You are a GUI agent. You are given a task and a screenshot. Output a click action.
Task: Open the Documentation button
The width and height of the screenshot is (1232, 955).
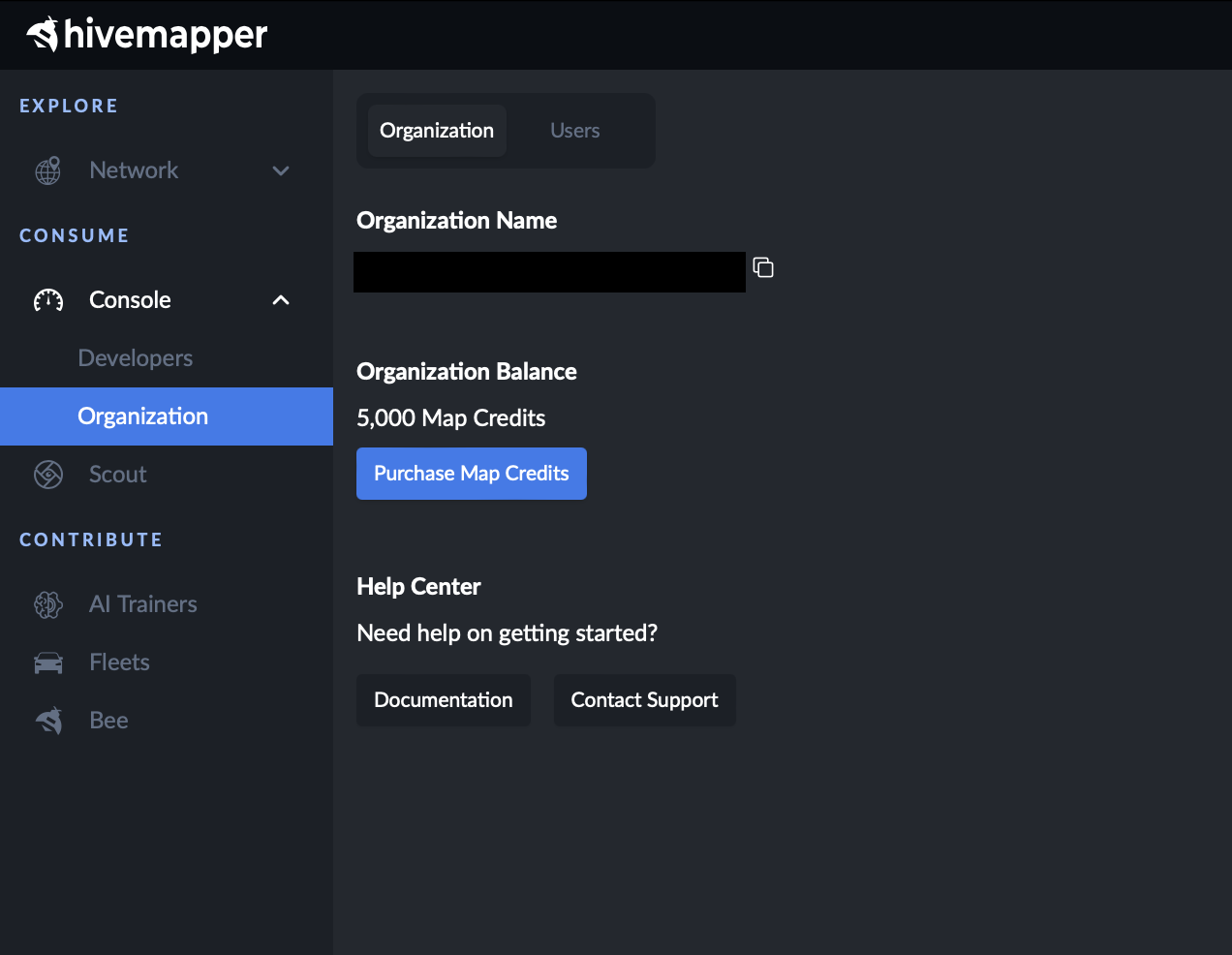click(x=443, y=700)
